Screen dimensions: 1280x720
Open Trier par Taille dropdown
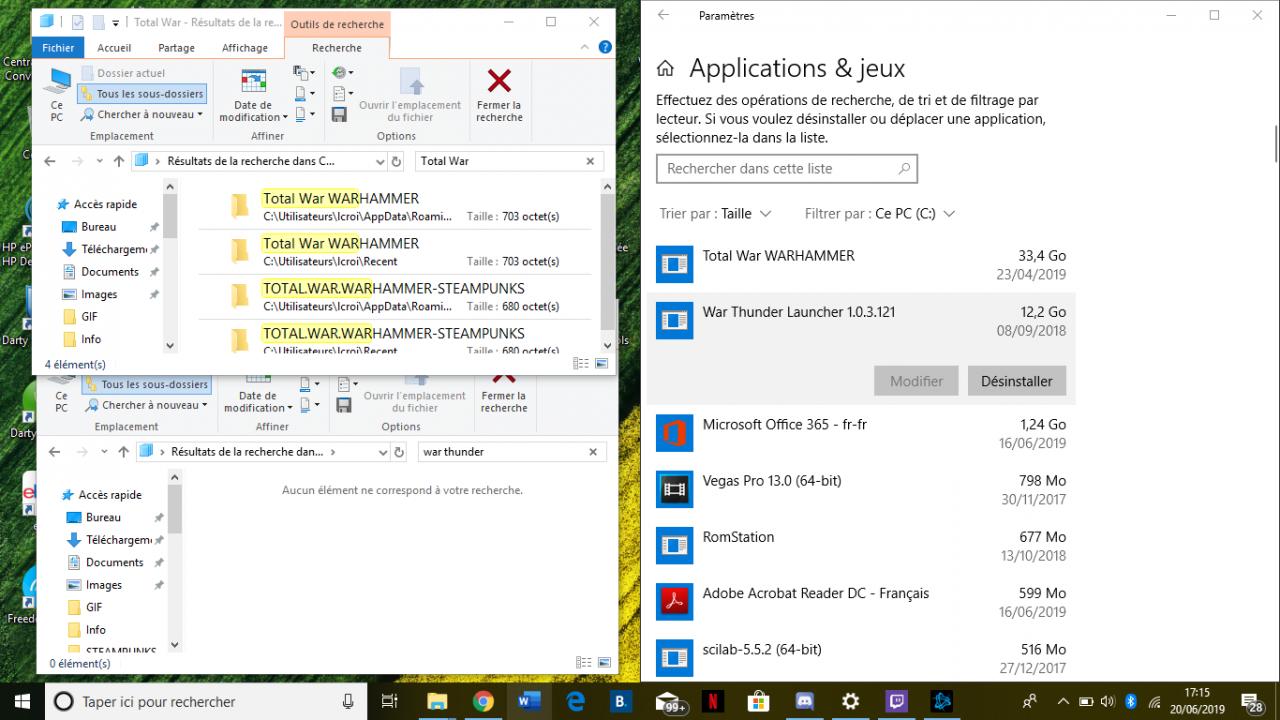coord(715,213)
